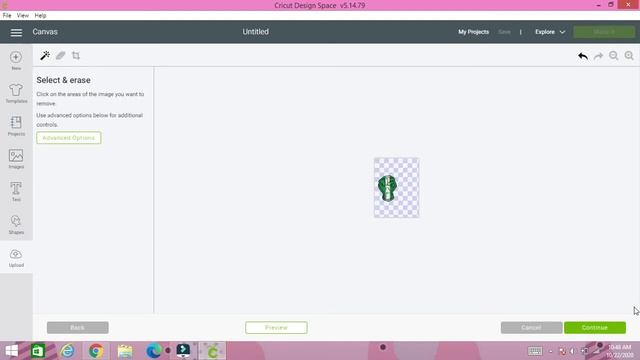Screen dimensions: 640x360
Task: Open the Microsoft Store taskbar icon
Action: 38,351
